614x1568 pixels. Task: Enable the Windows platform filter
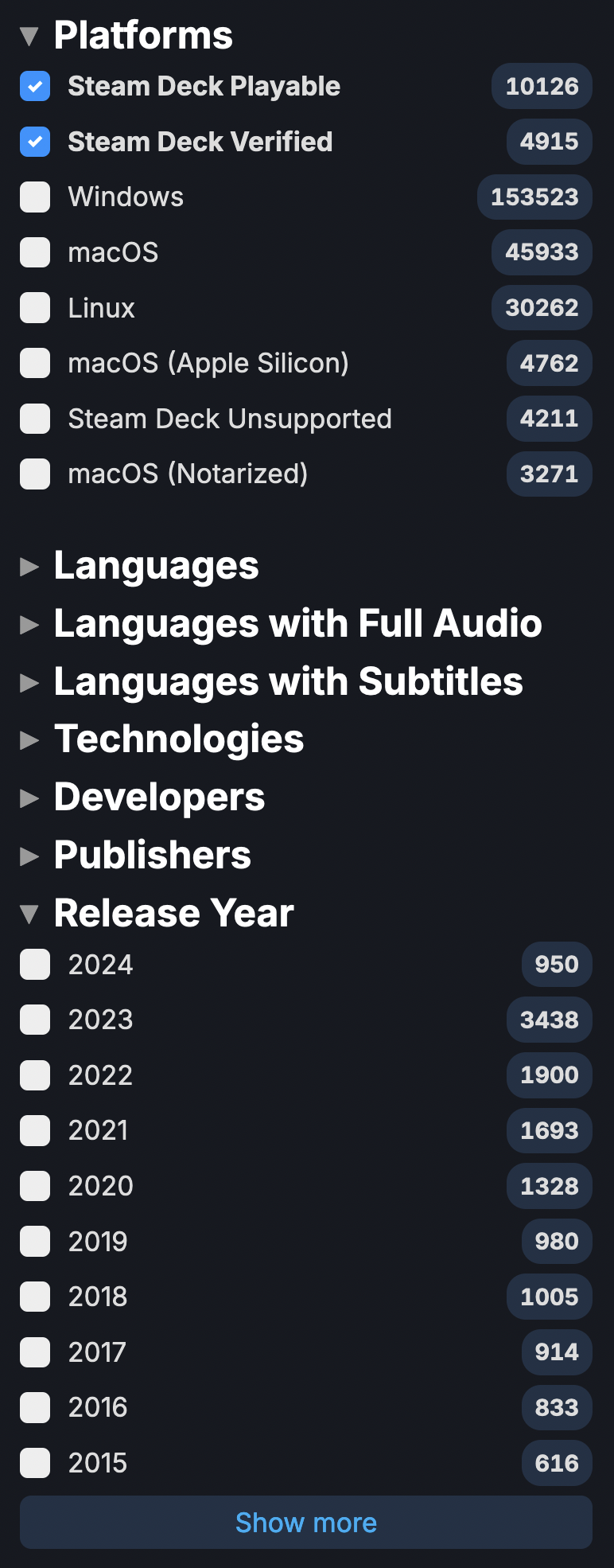35,197
